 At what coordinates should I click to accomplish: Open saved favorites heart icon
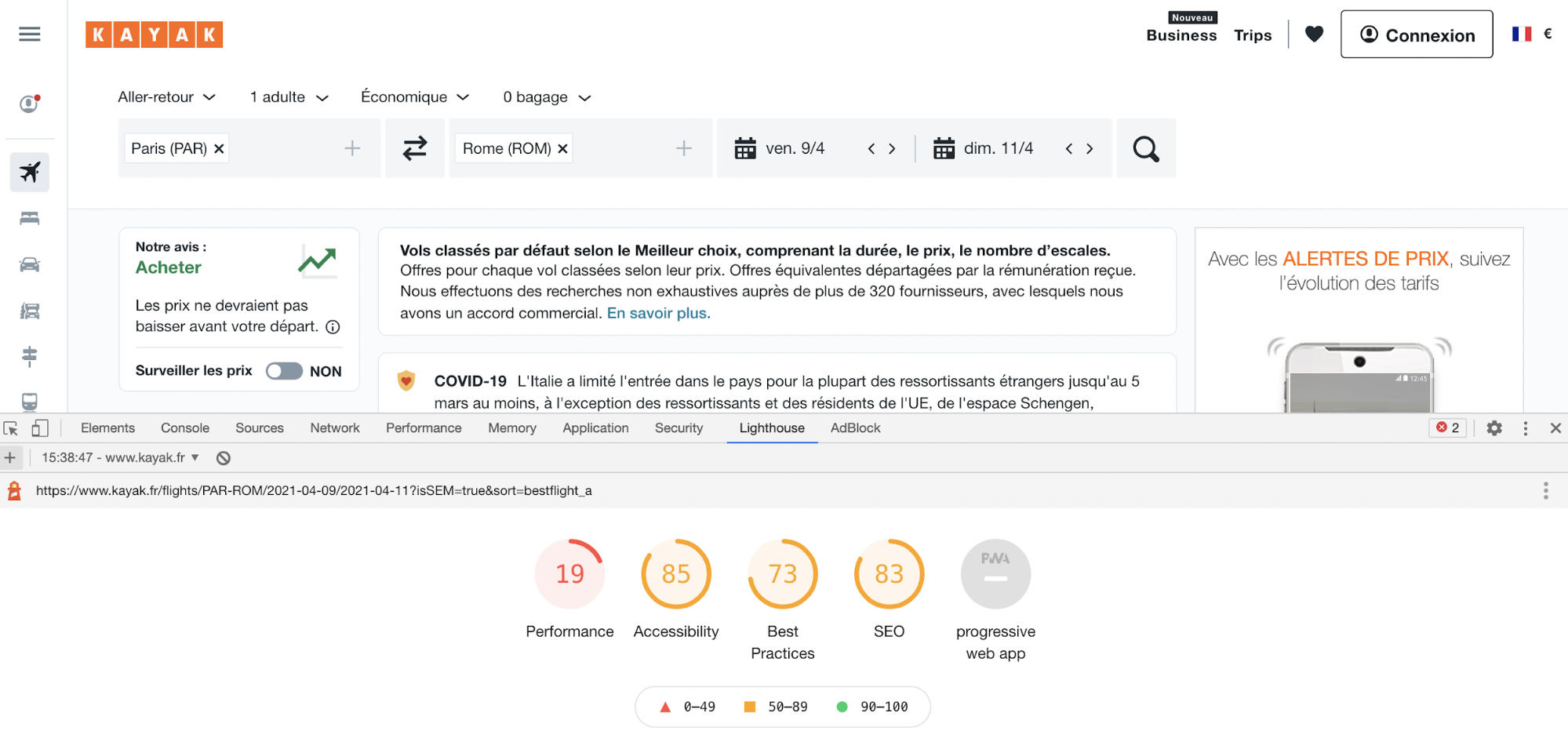click(x=1314, y=34)
